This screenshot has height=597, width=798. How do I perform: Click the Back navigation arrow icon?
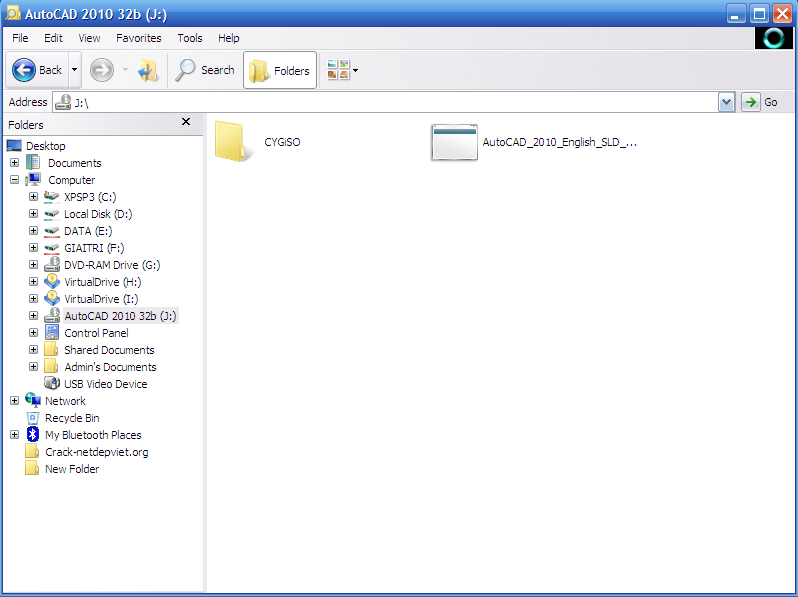23,70
